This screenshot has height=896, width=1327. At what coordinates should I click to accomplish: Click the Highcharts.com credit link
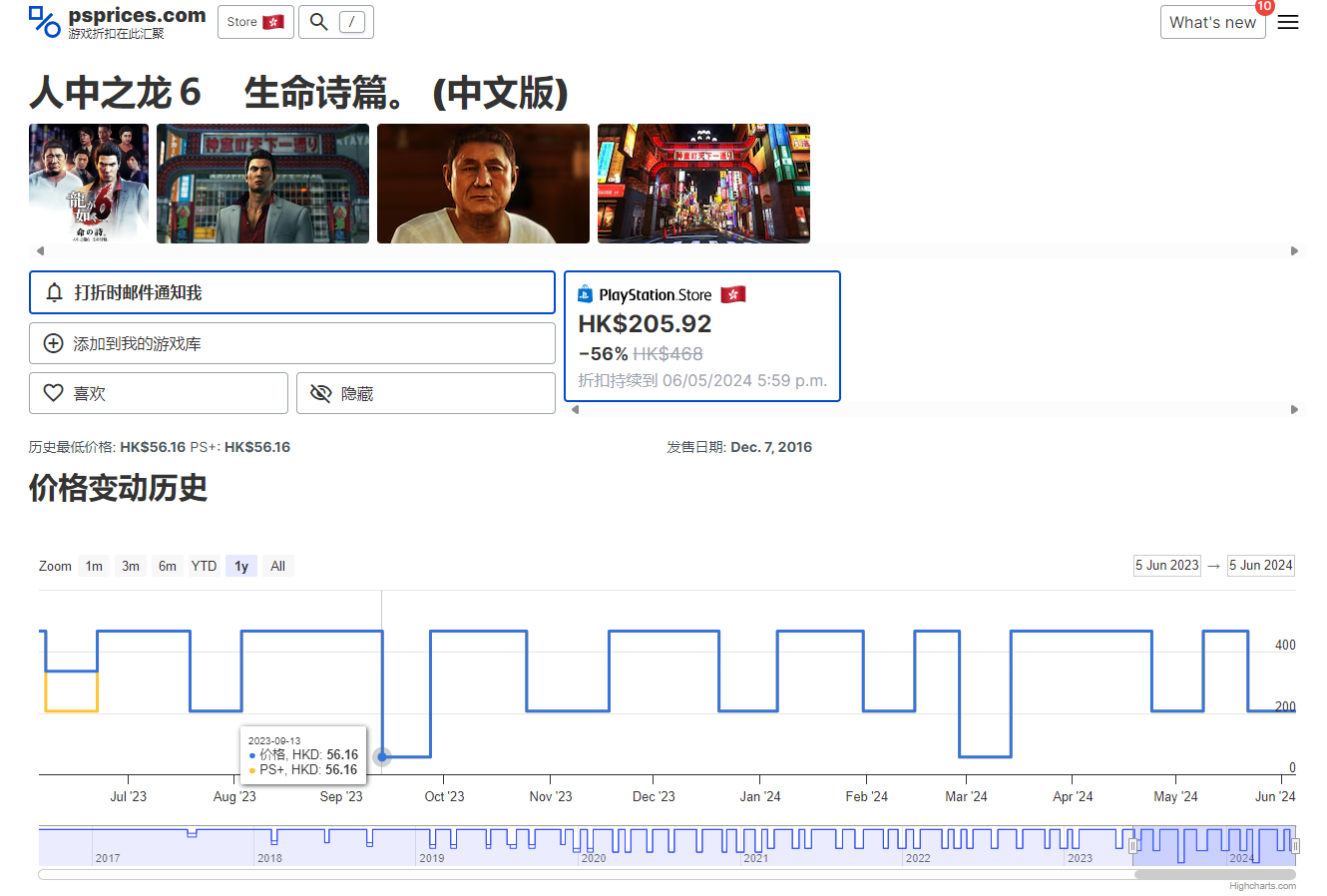(x=1262, y=886)
